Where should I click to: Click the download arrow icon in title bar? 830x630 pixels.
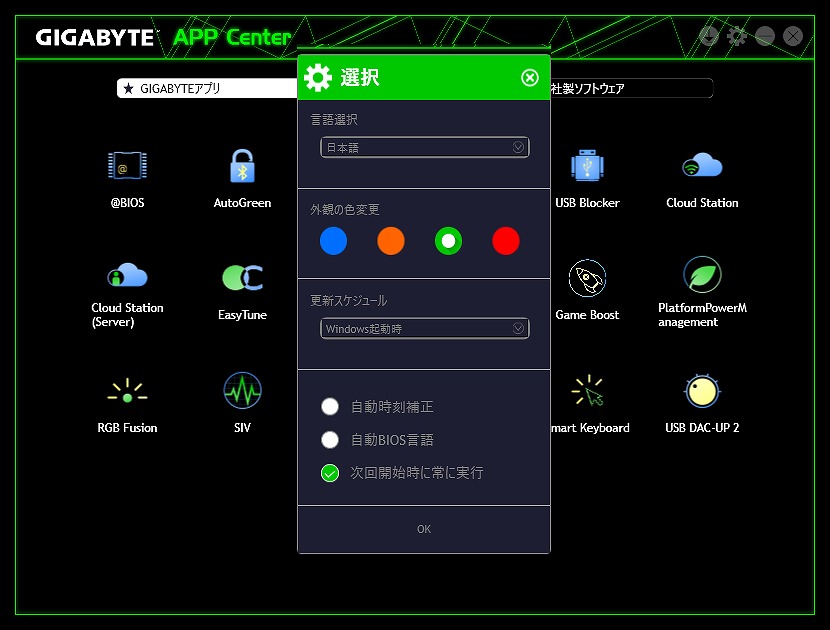coord(709,36)
